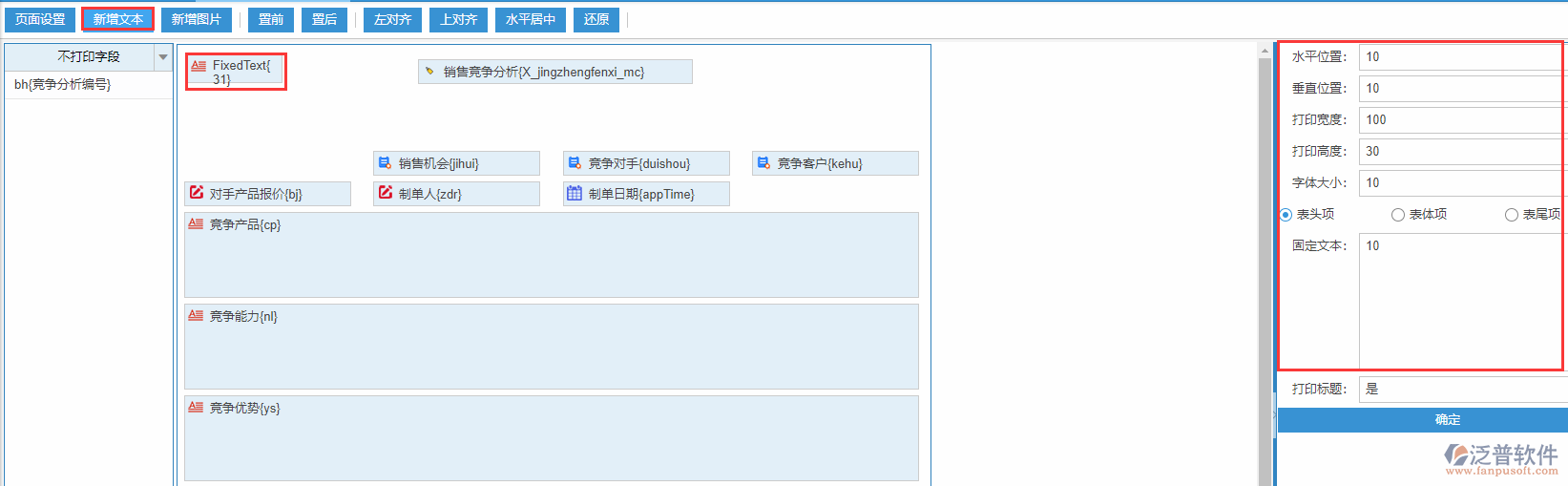Click the FixedText field text icon
1568x486 pixels.
point(199,66)
